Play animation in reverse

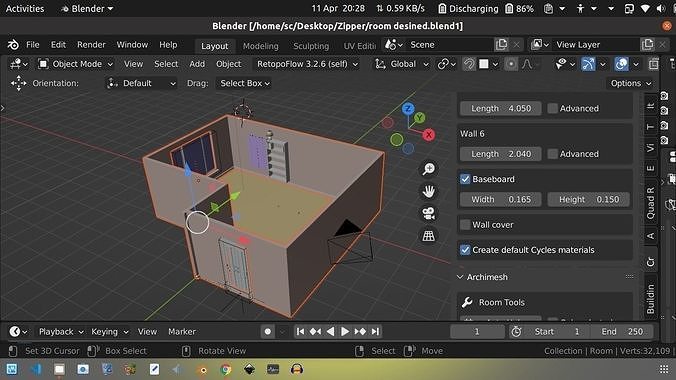coord(330,331)
